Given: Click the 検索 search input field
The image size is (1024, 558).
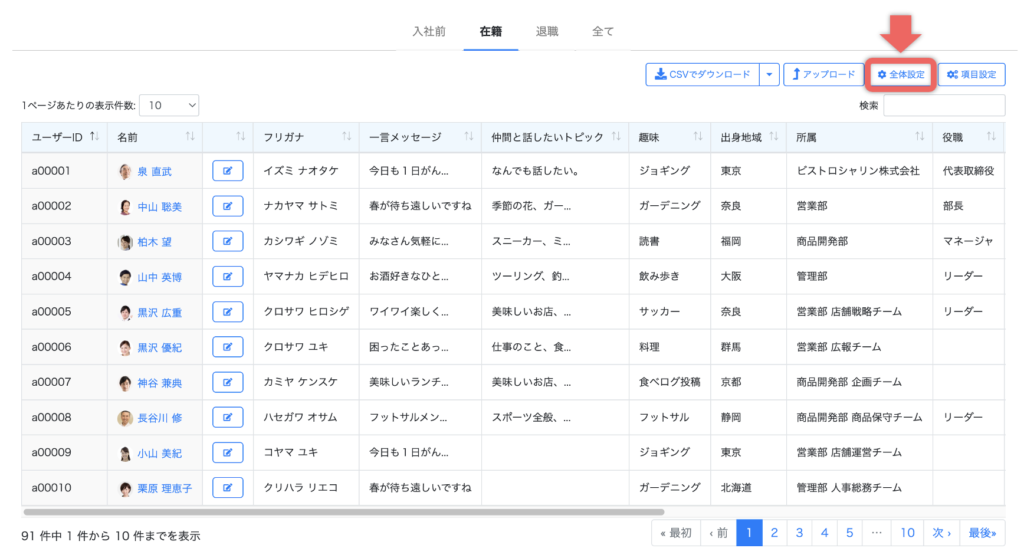Looking at the screenshot, I should coord(944,105).
